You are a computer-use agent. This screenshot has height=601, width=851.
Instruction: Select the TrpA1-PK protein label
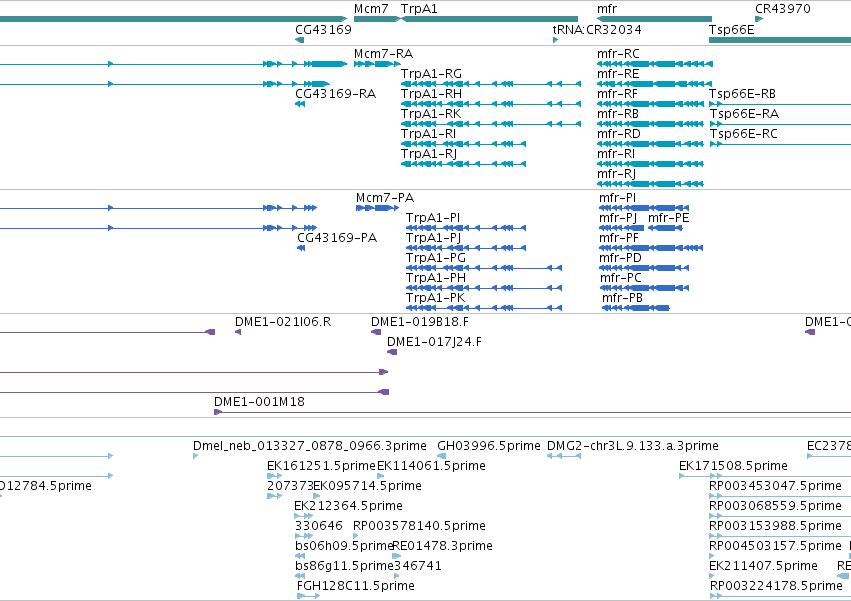point(435,298)
